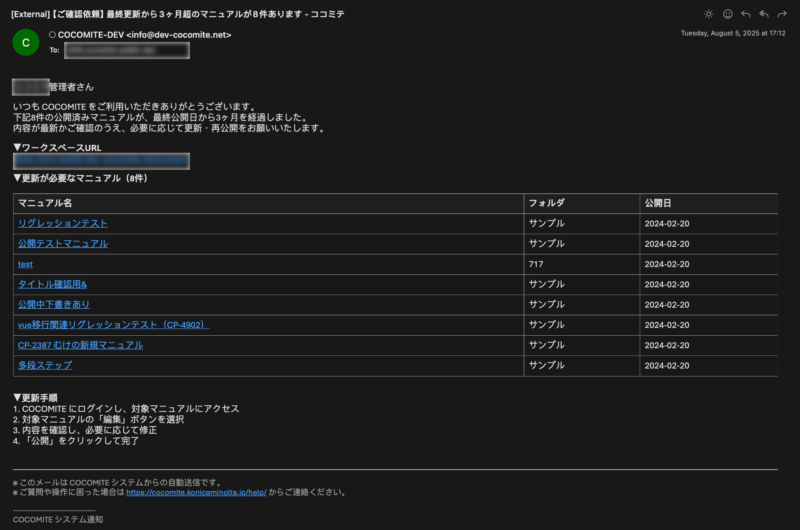
Task: Open the リグレッションテスト manual link
Action: (x=62, y=223)
